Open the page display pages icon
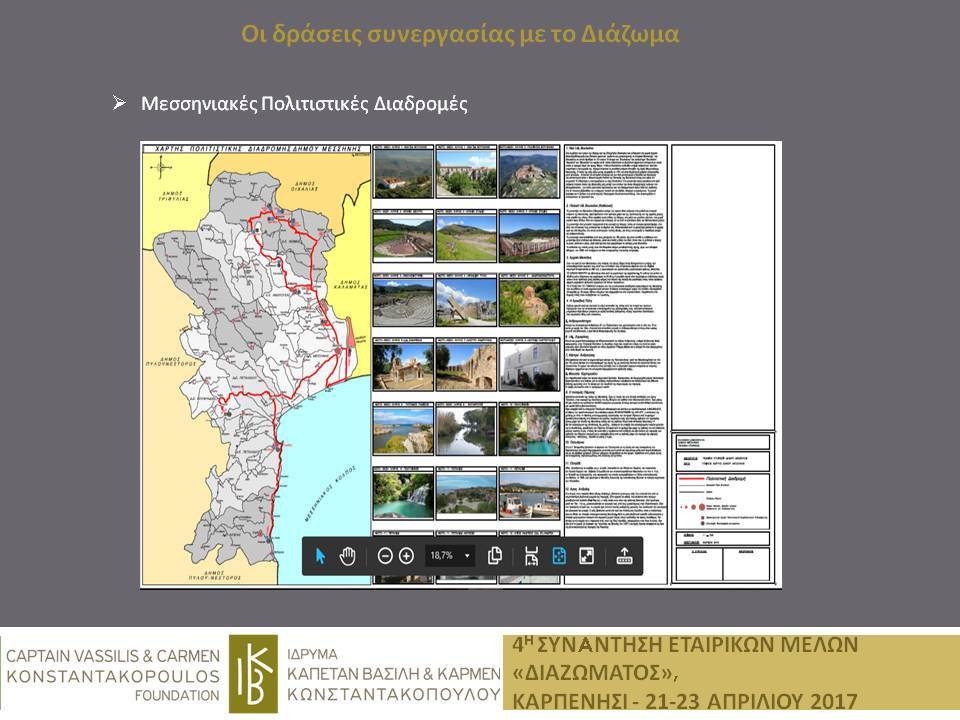Screen dimensions: 960x720 (x=495, y=556)
